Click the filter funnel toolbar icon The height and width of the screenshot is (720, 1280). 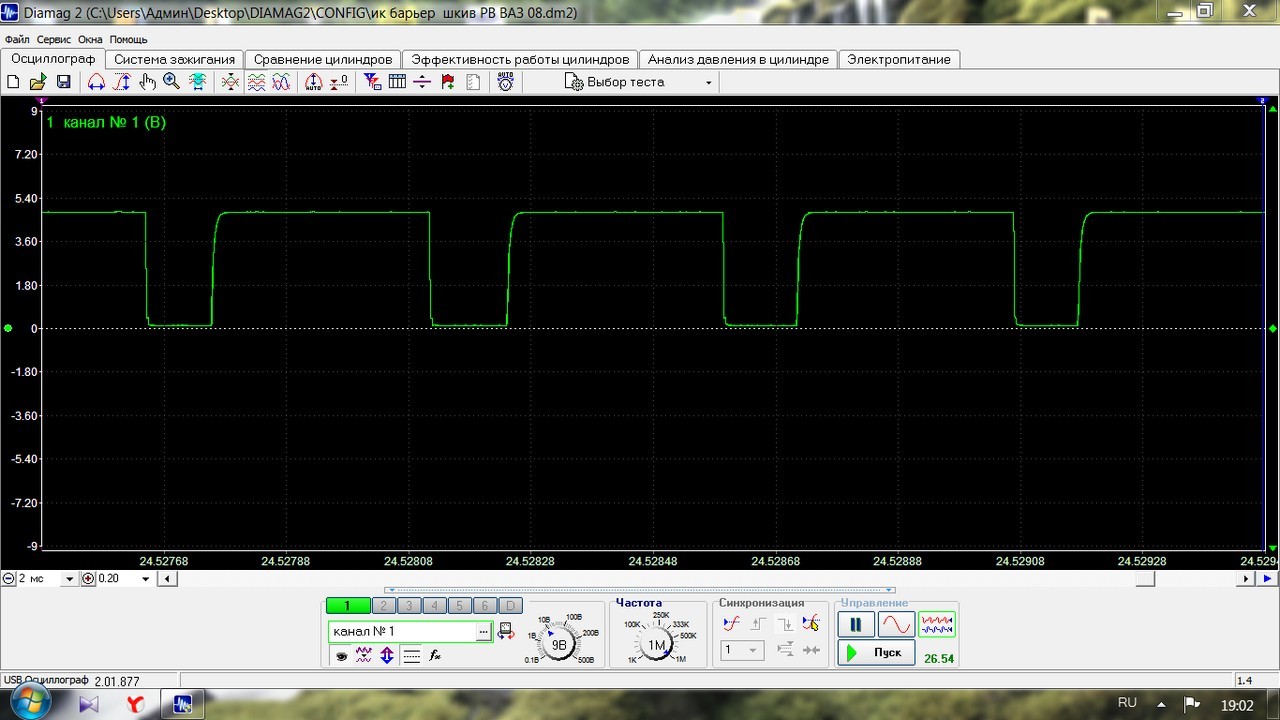[372, 82]
